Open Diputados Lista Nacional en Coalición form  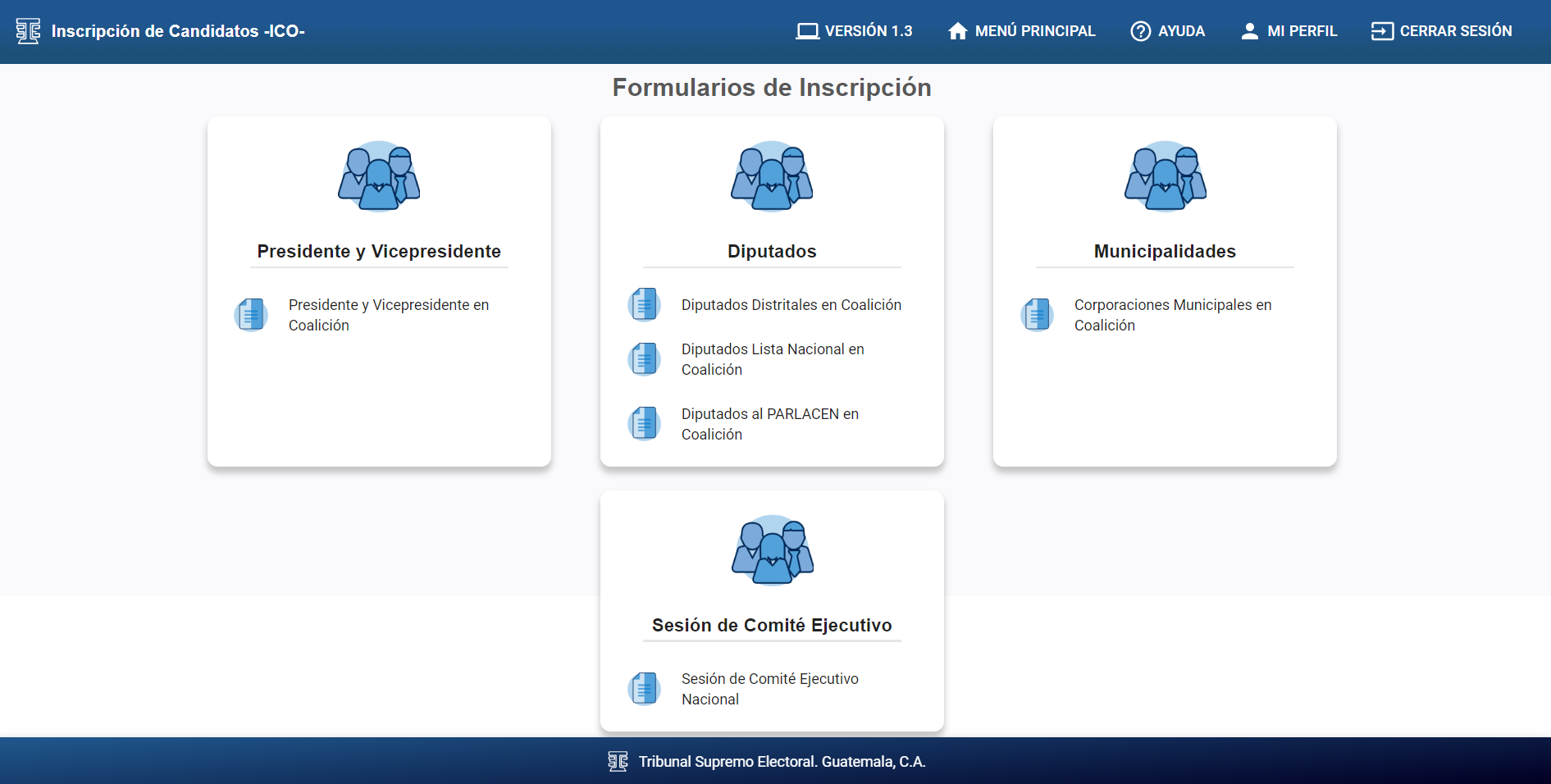[x=772, y=359]
